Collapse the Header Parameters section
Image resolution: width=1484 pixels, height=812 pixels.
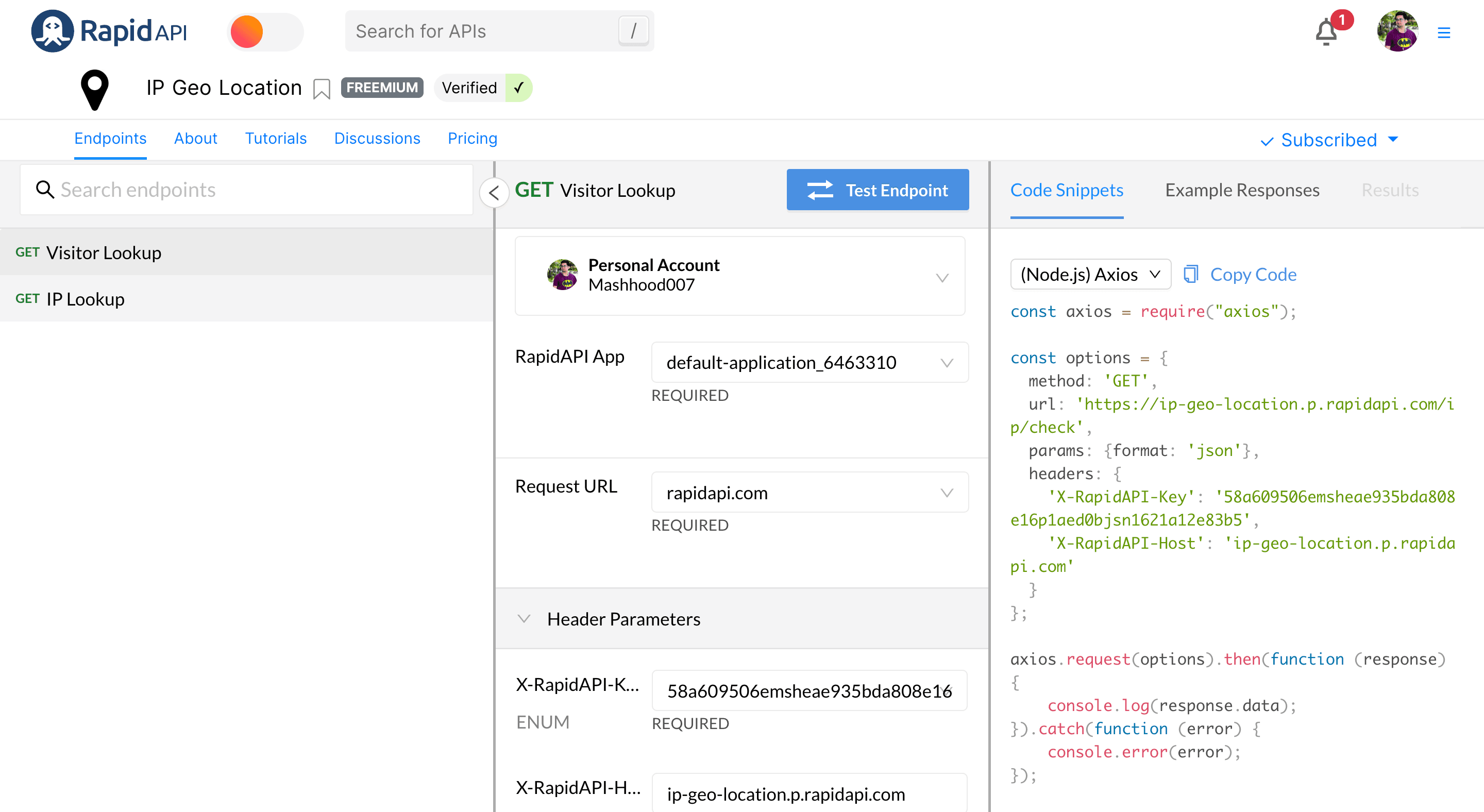point(524,619)
